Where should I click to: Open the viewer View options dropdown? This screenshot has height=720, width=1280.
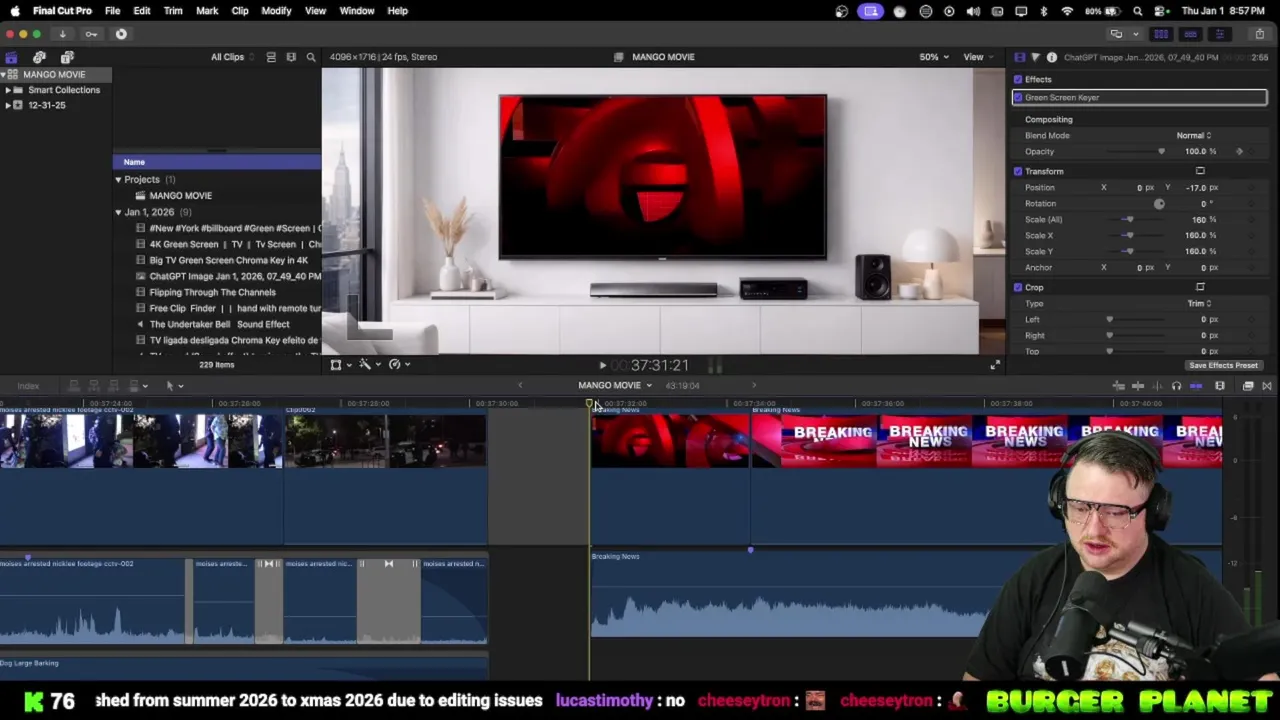tap(977, 57)
